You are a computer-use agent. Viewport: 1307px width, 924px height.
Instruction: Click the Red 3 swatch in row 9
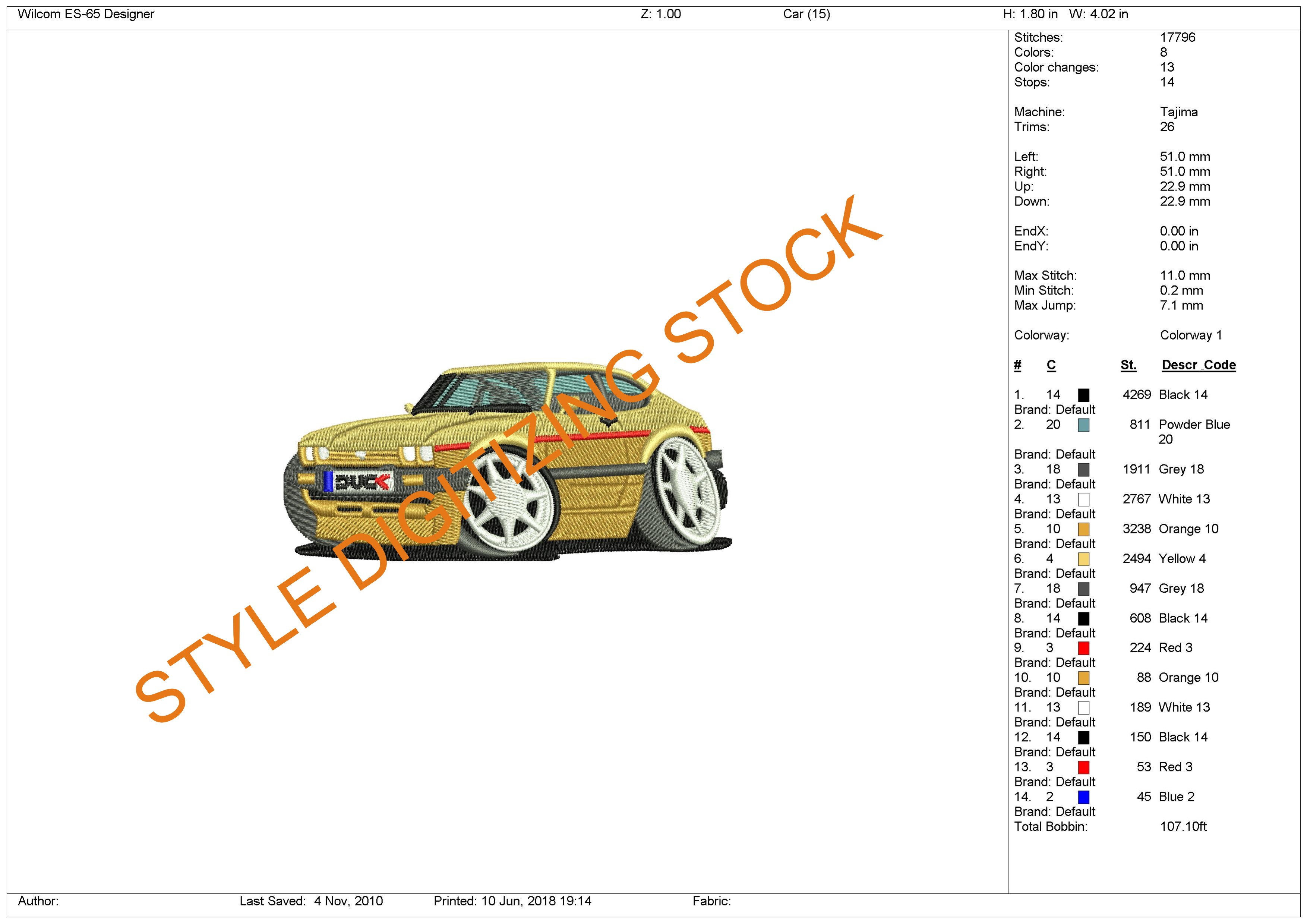[1083, 649]
